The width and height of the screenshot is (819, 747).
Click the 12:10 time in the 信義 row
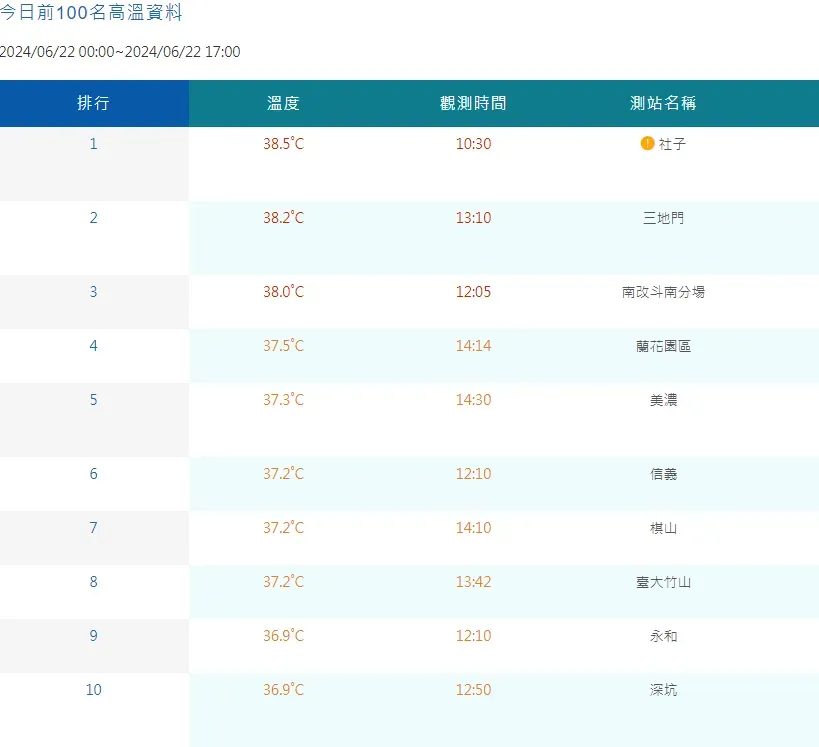pos(473,473)
